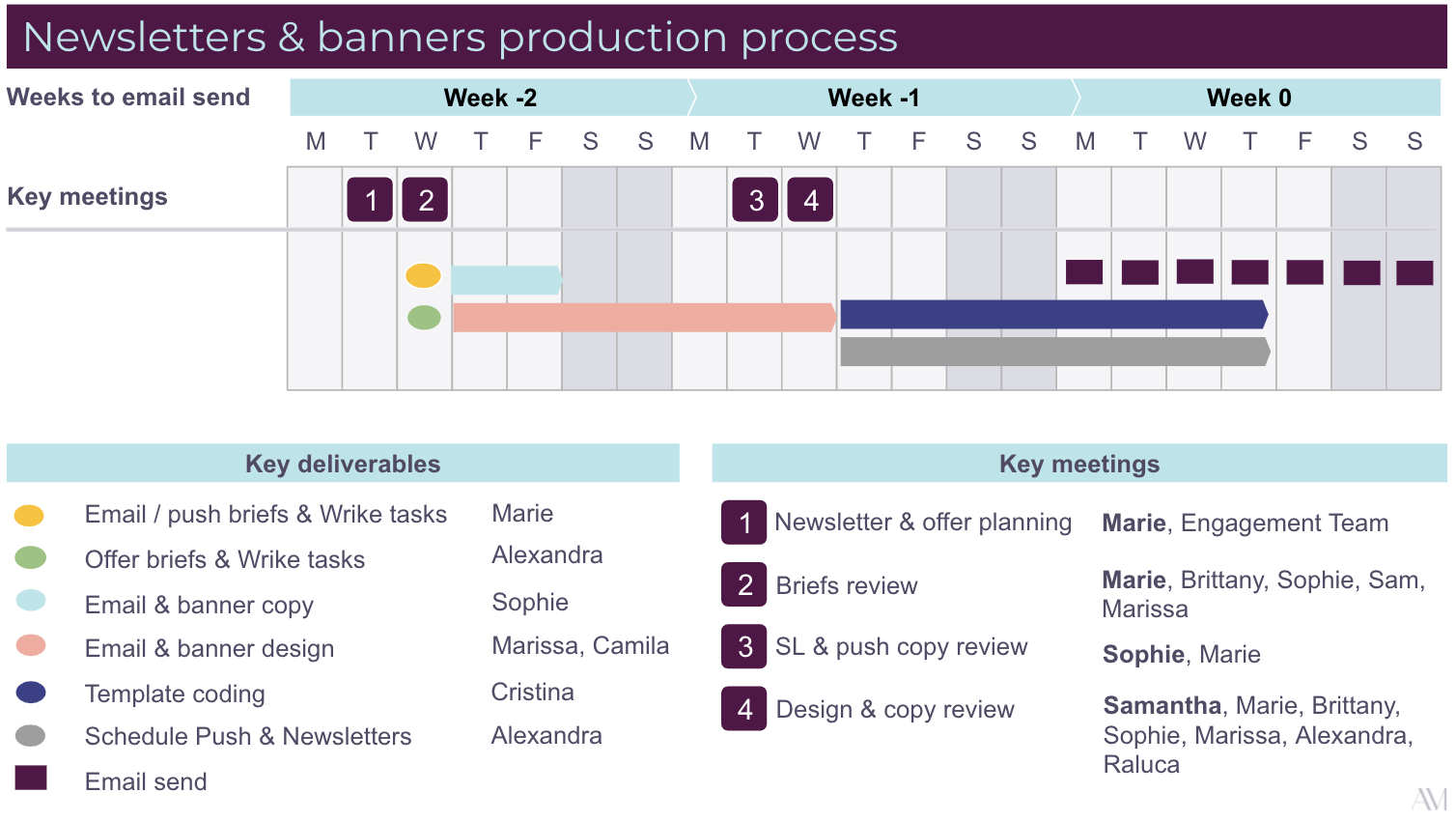Select meeting marker 3 in the timeline
This screenshot has width=1456, height=821.
[x=755, y=200]
